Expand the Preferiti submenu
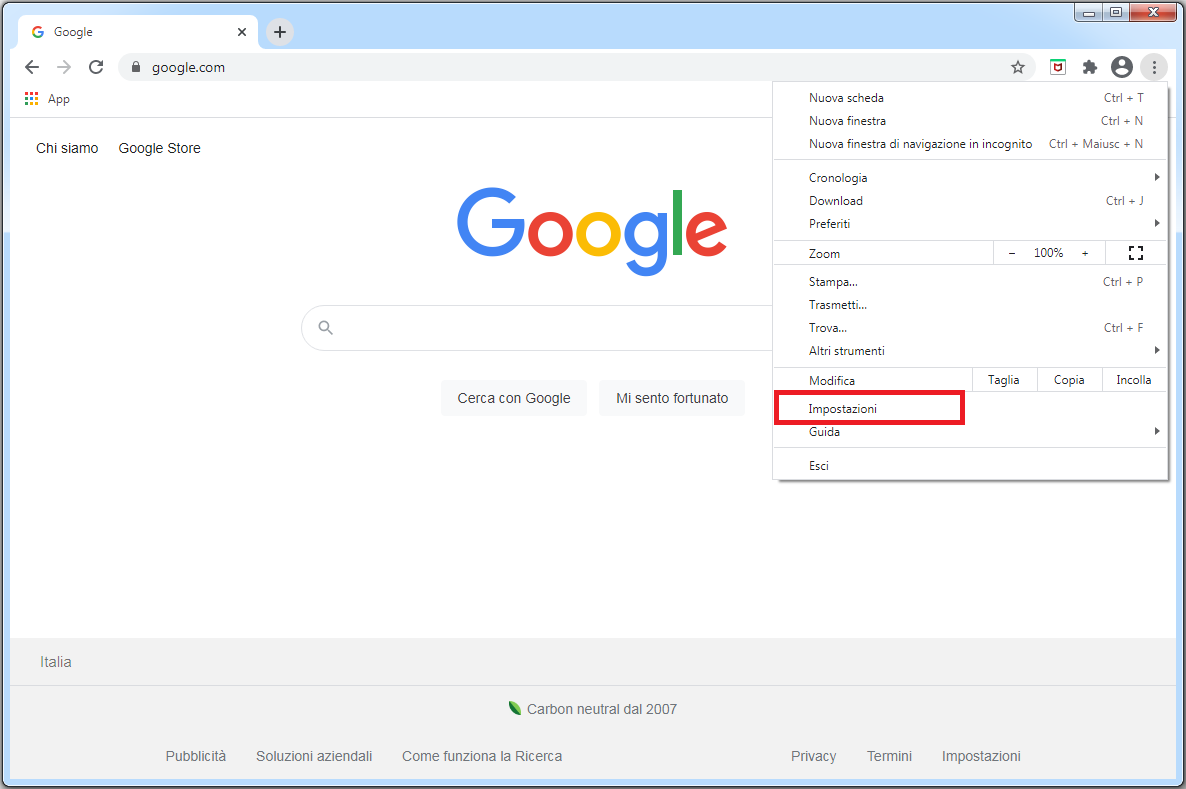This screenshot has width=1186, height=789. coord(970,224)
